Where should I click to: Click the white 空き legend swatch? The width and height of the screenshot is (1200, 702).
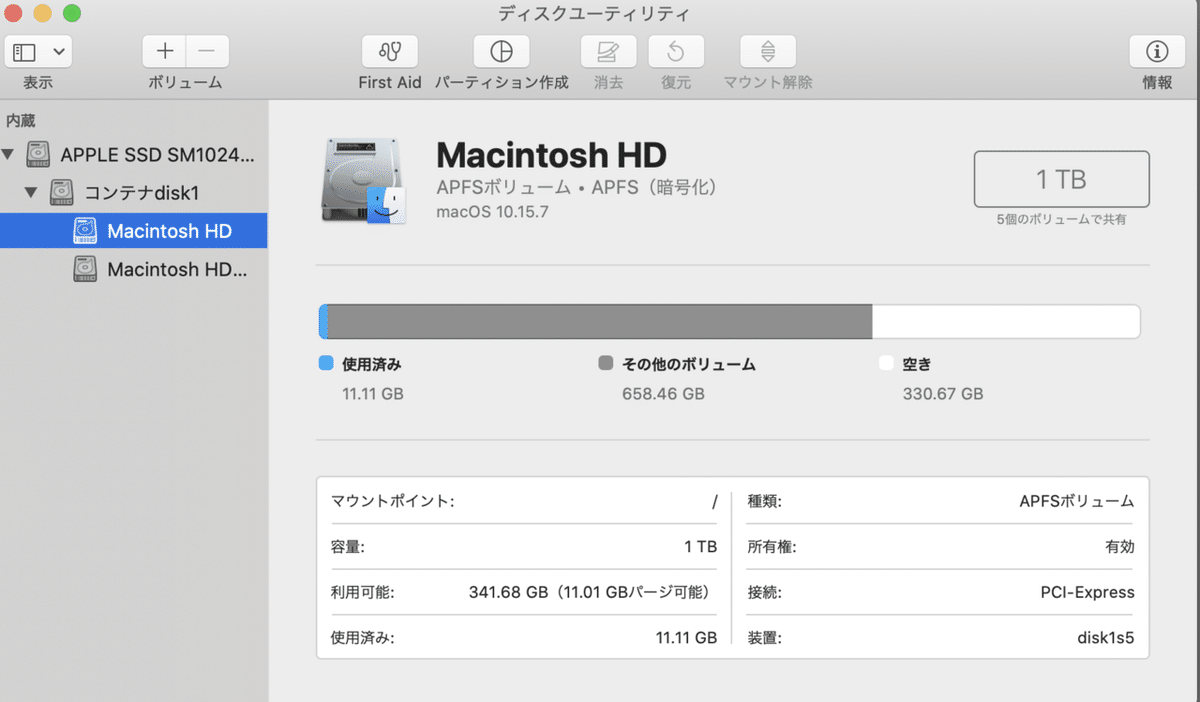click(886, 364)
